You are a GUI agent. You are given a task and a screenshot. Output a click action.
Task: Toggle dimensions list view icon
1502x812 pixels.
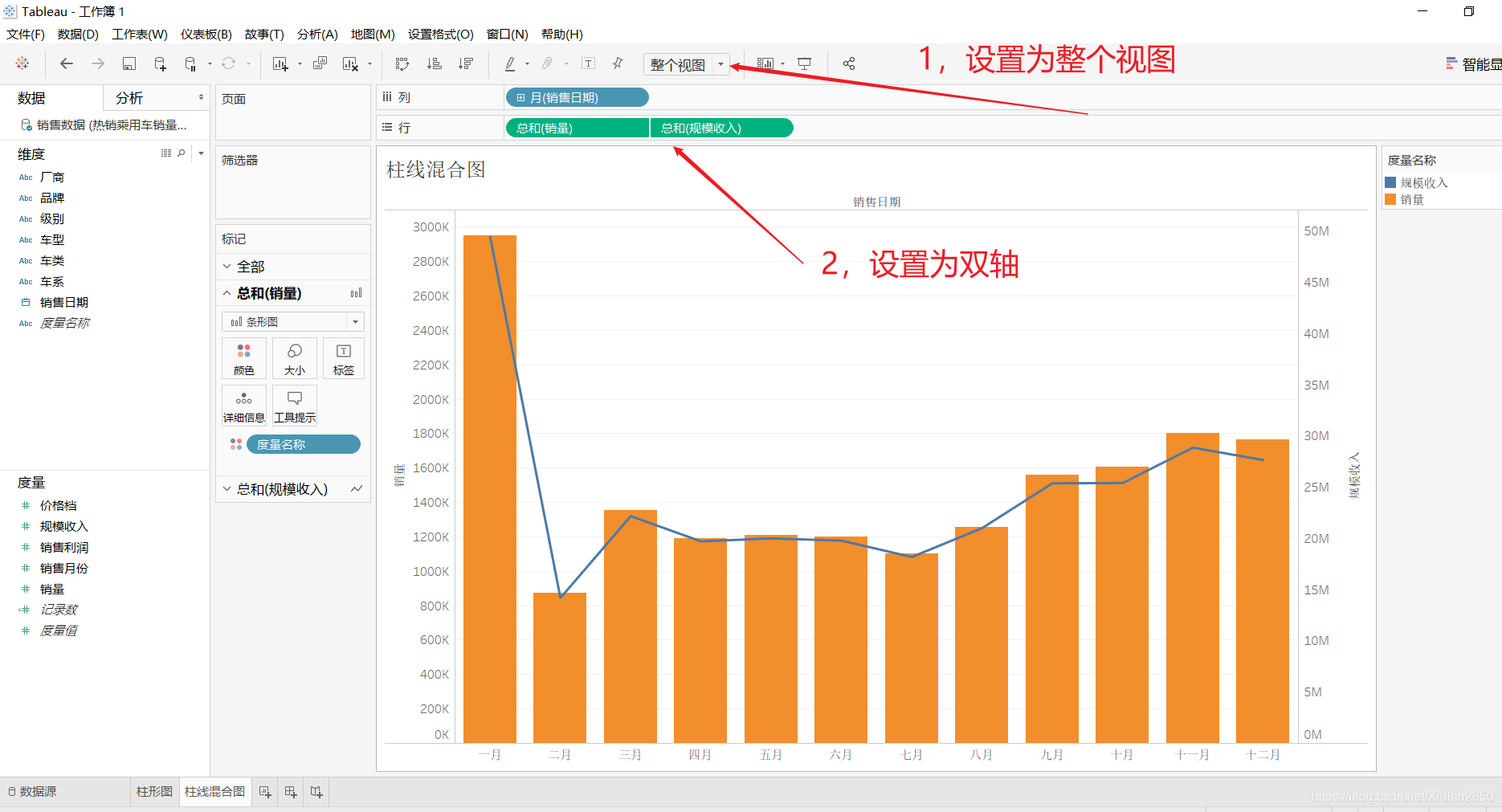tap(166, 153)
